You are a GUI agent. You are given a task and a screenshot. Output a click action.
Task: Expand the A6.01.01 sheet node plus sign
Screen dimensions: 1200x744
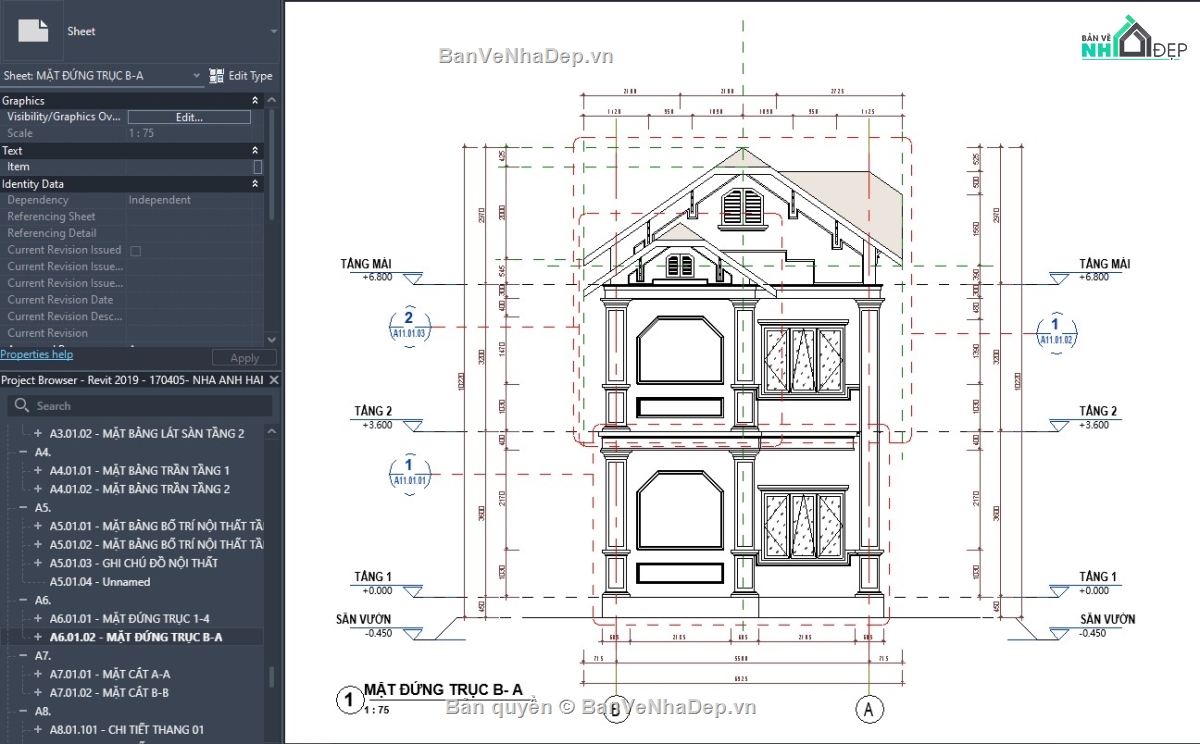tap(39, 619)
